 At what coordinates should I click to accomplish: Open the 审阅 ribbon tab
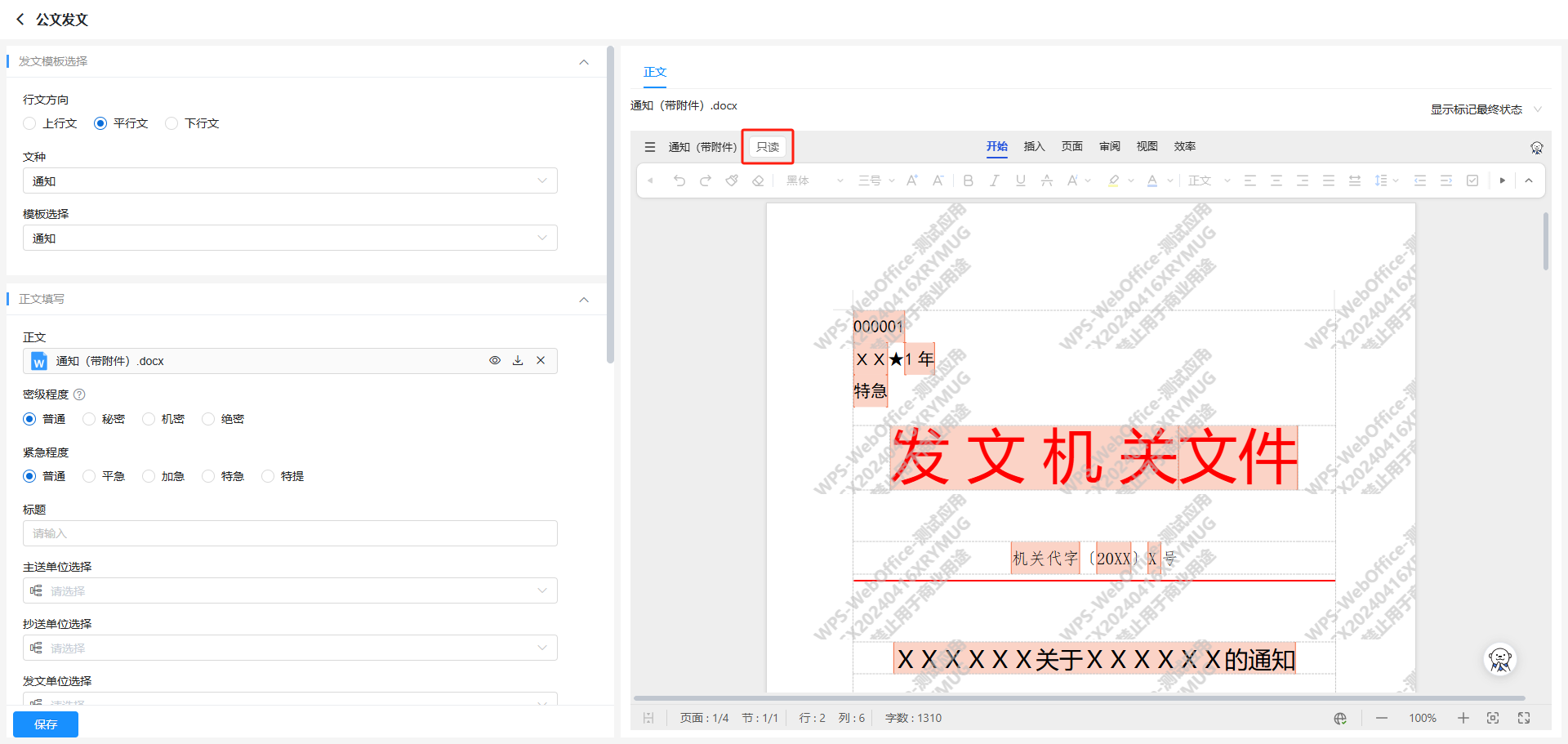coord(1109,146)
